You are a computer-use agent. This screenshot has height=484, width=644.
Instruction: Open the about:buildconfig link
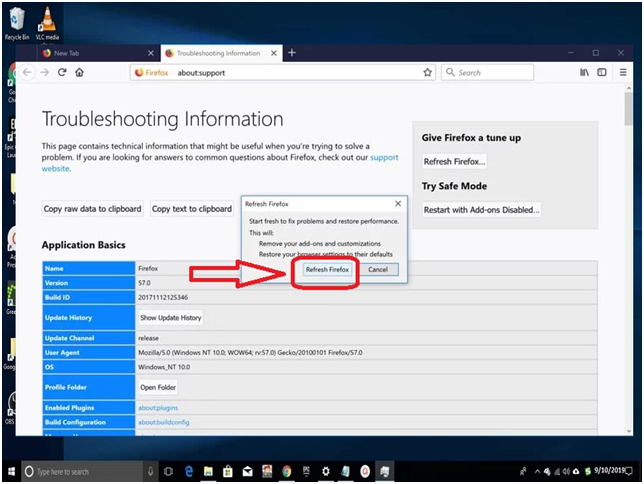[x=163, y=422]
